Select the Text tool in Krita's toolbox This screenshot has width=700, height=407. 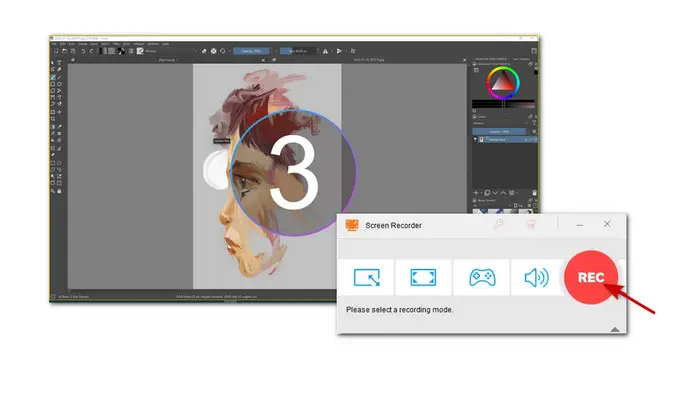click(x=59, y=63)
